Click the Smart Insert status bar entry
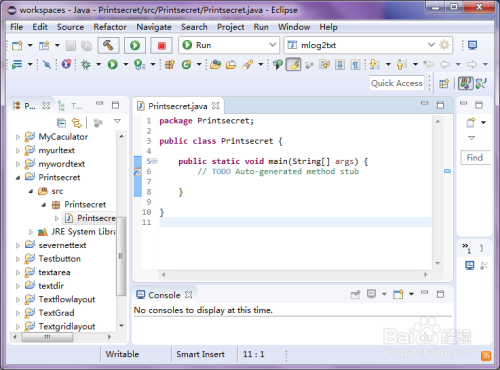The height and width of the screenshot is (370, 500). [x=200, y=354]
